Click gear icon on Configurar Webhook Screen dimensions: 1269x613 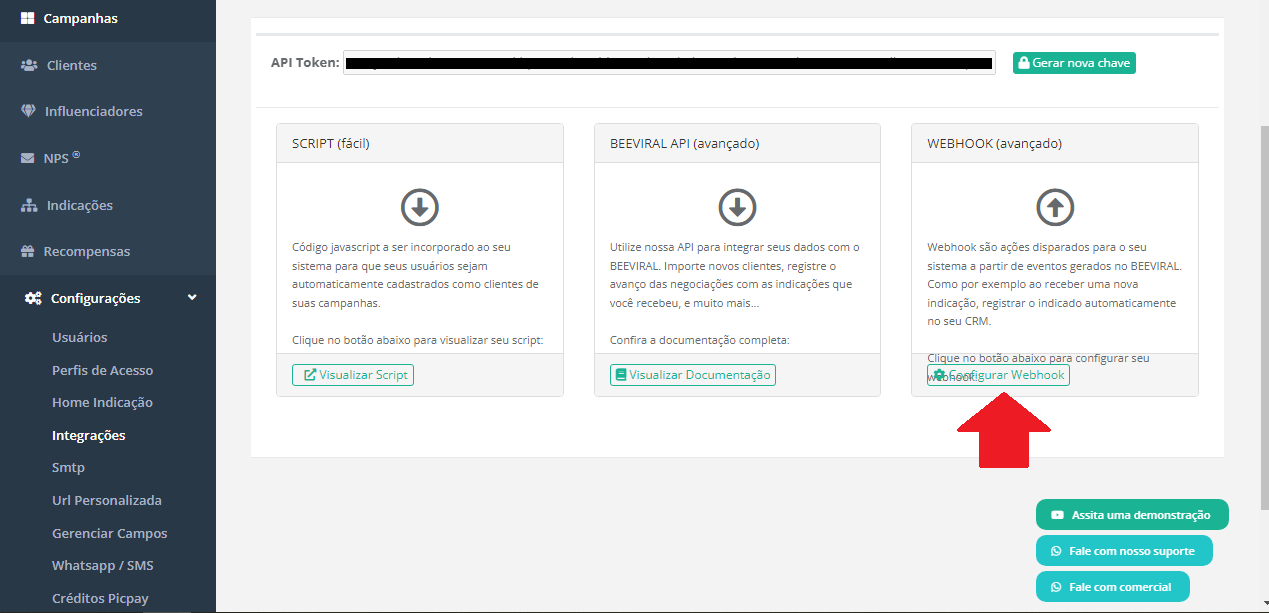coord(938,375)
